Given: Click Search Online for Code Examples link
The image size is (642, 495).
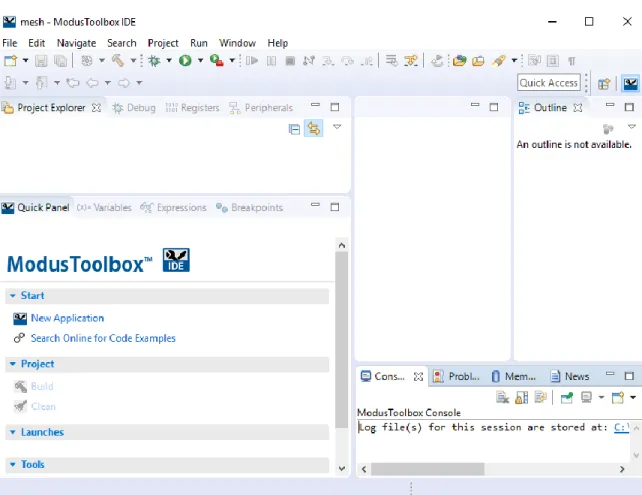Looking at the screenshot, I should click(x=103, y=338).
